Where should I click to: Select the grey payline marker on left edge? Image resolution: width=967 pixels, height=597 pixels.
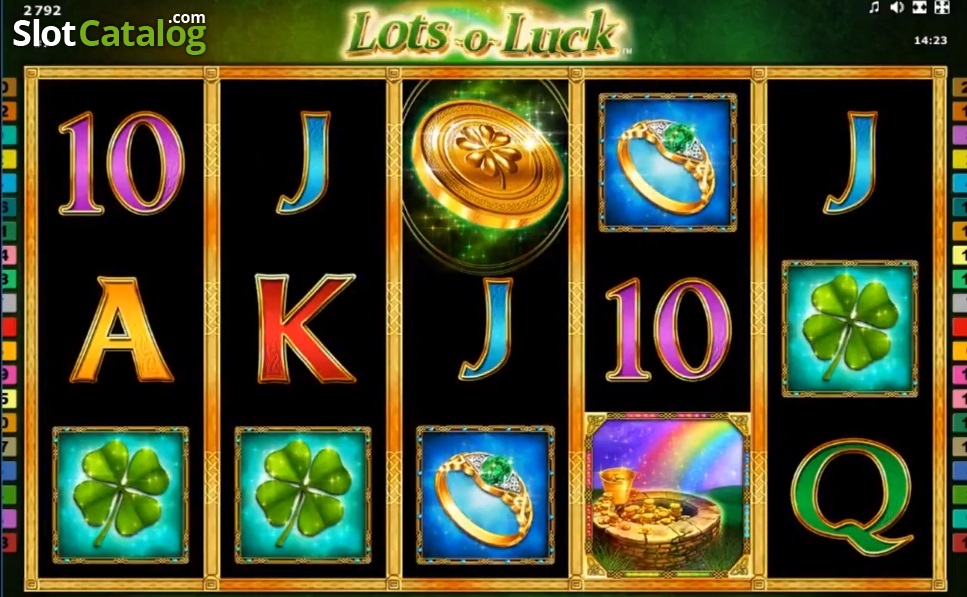click(x=9, y=303)
